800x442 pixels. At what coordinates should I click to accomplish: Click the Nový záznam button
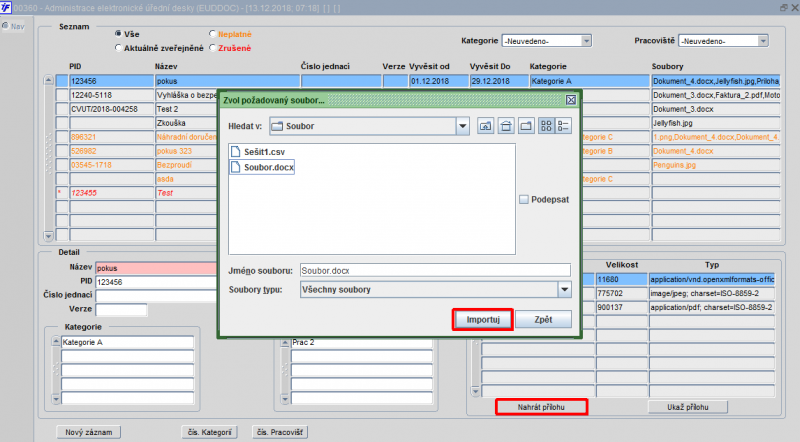click(x=89, y=432)
